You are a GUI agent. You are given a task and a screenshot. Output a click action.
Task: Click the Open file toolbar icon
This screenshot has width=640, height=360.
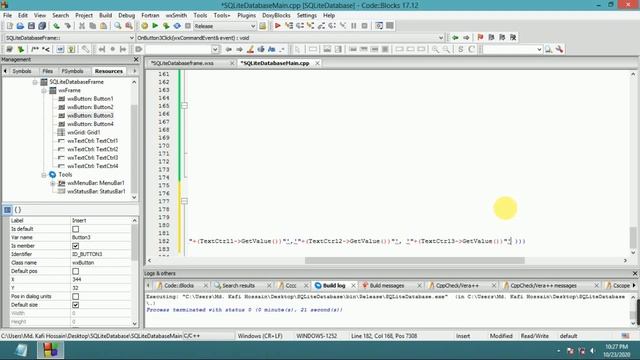point(20,26)
